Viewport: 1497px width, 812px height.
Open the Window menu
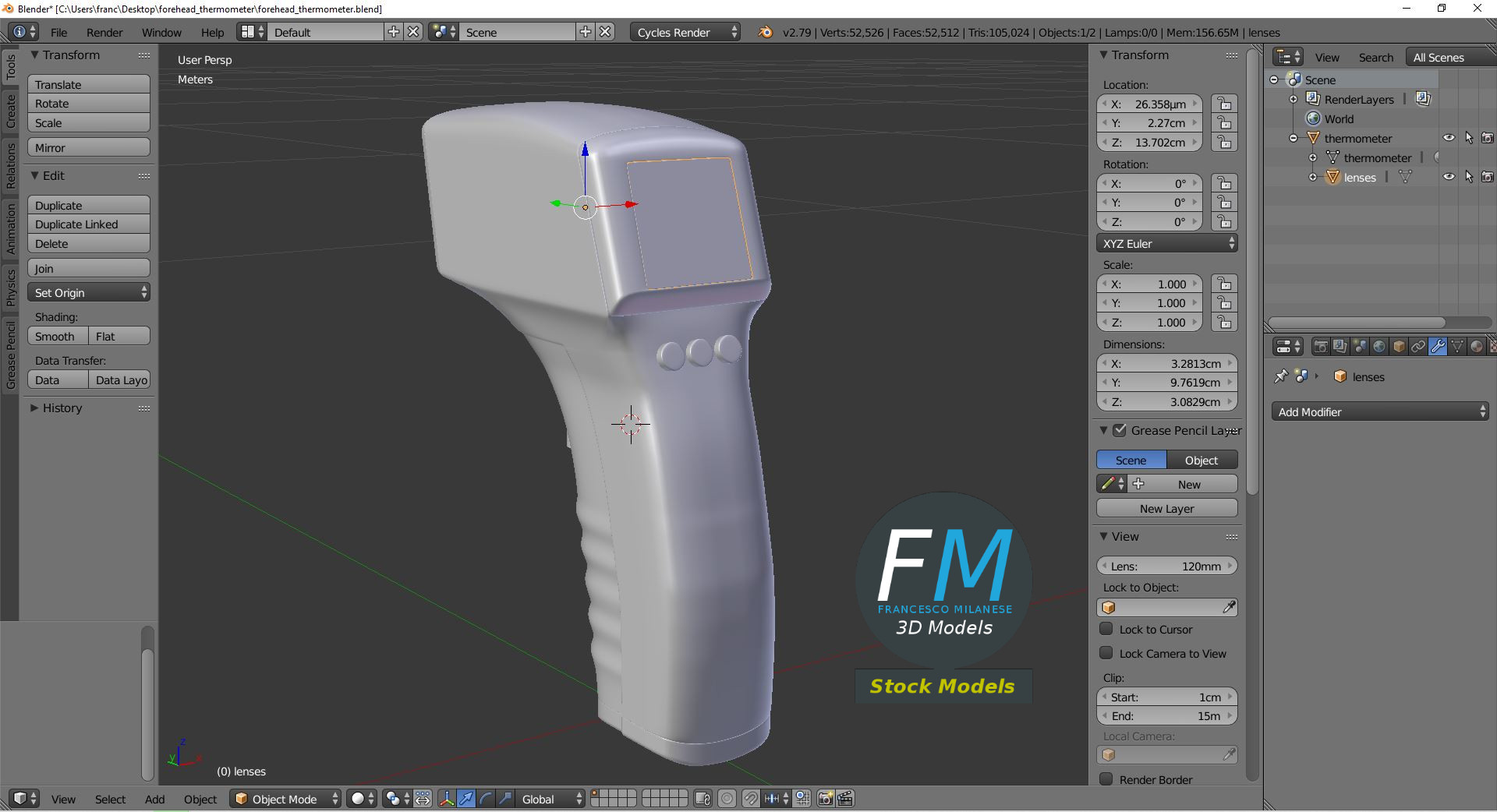161,32
